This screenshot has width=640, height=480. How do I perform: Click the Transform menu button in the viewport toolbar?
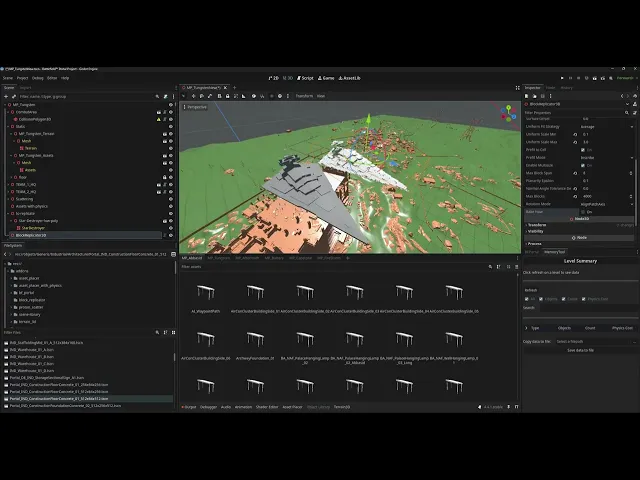(304, 96)
